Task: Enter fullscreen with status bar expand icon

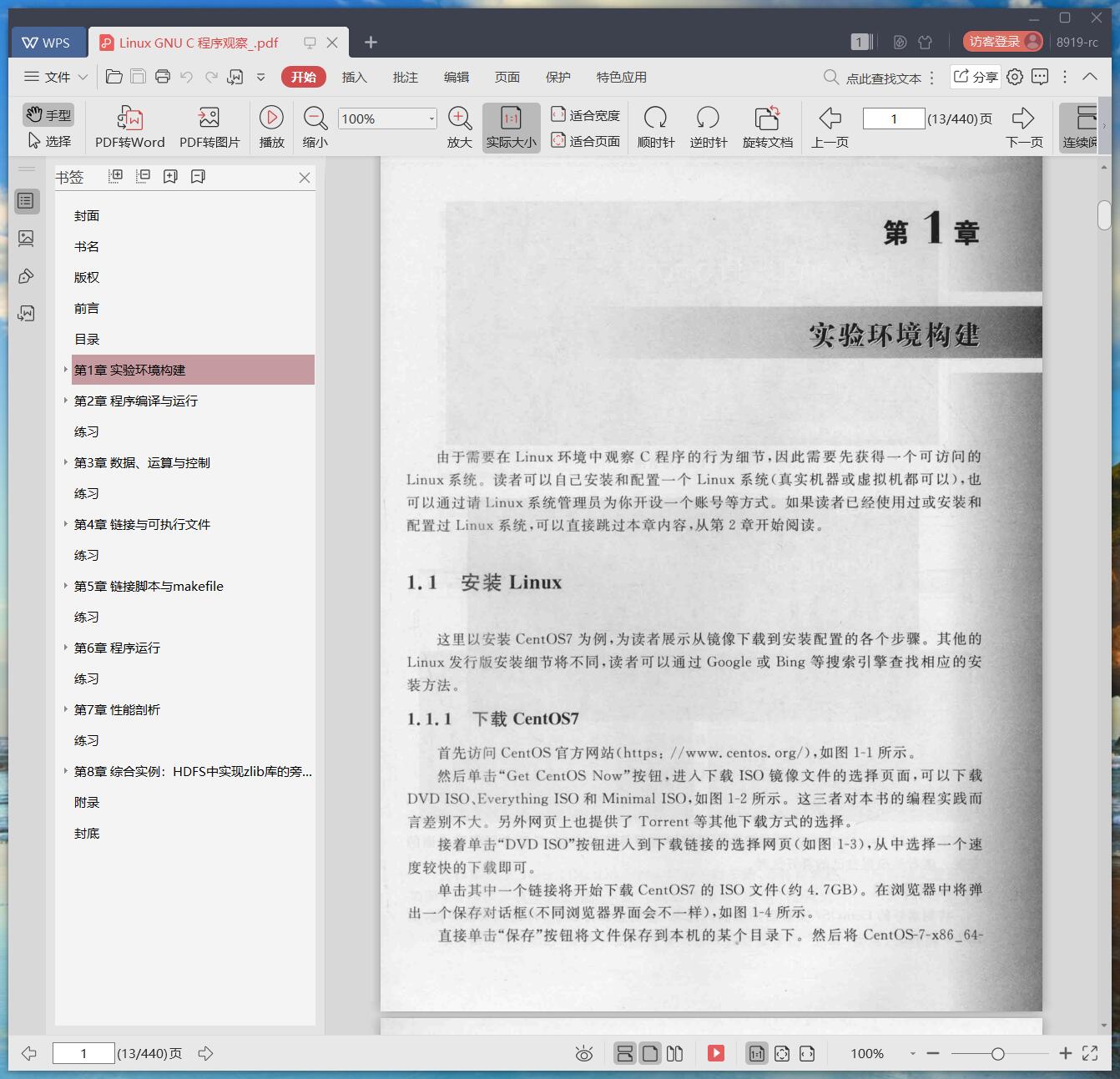Action: click(1090, 1053)
